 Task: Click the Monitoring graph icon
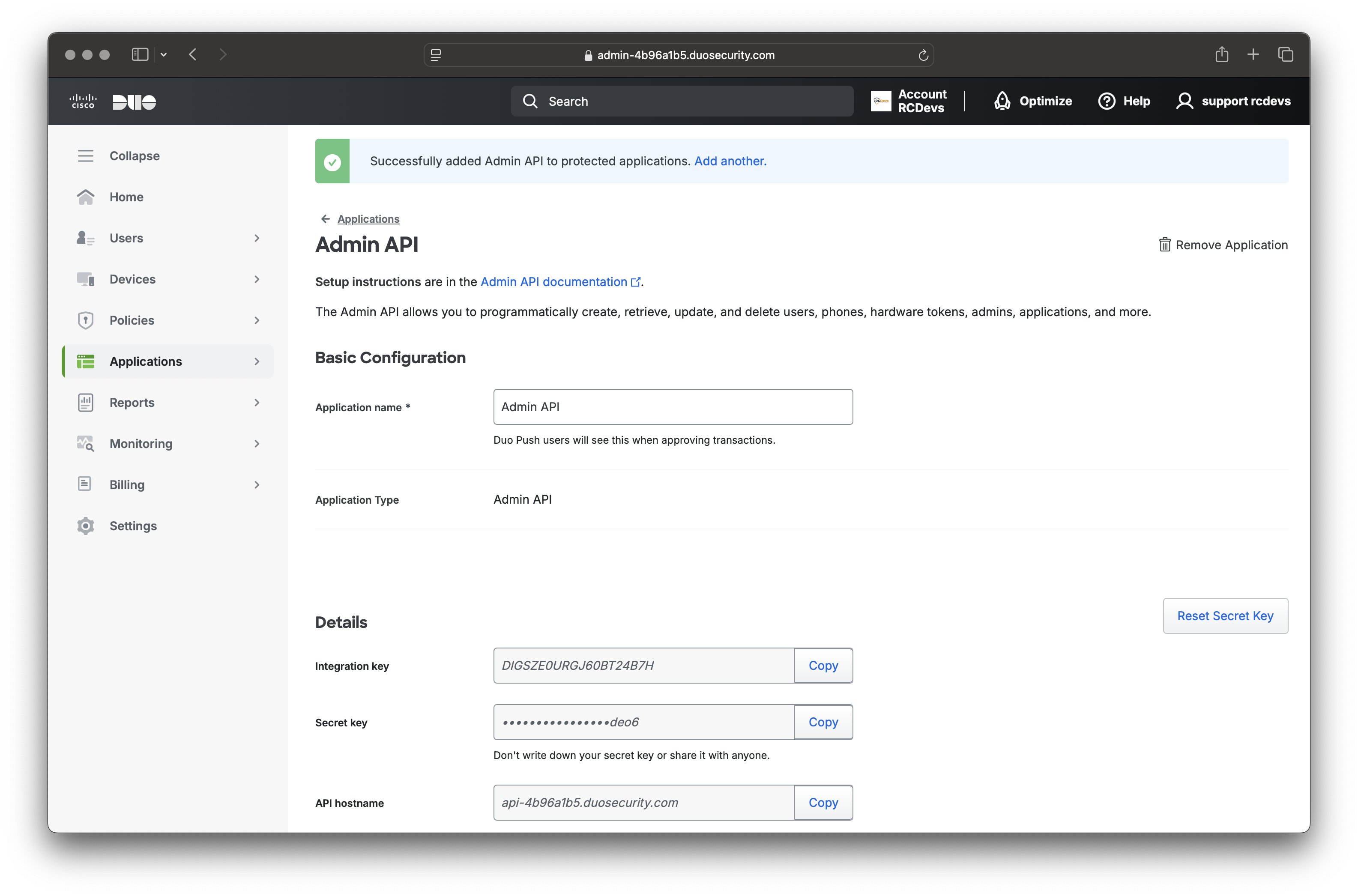tap(86, 444)
